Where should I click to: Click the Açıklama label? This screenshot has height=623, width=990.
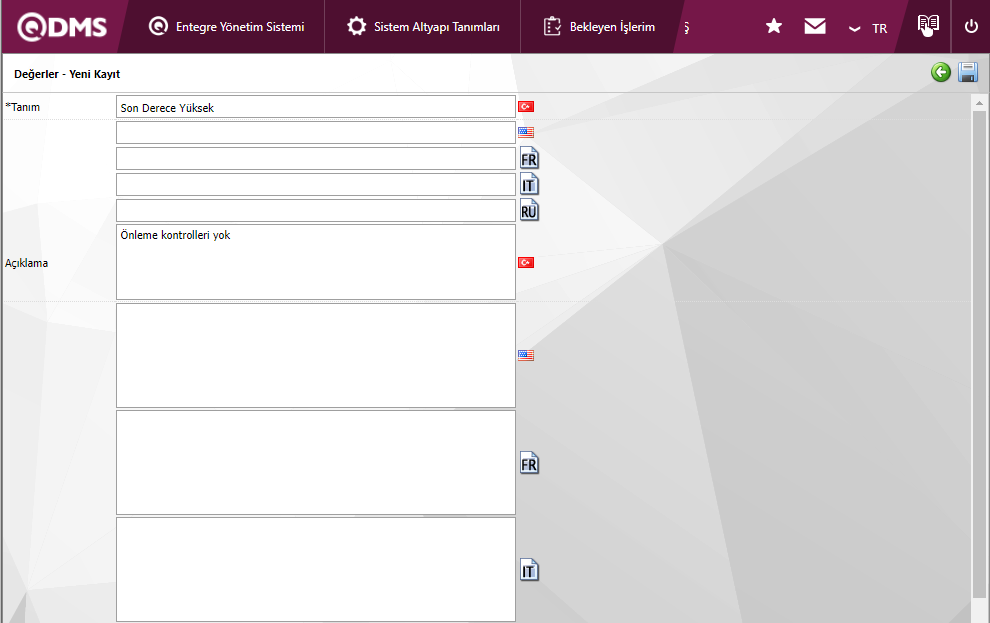(x=27, y=263)
